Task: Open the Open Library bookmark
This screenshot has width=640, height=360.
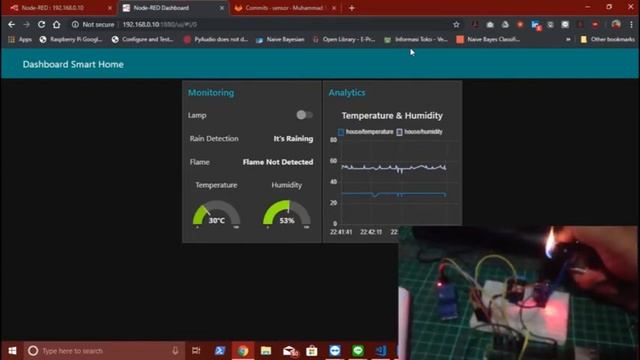Action: (344, 39)
